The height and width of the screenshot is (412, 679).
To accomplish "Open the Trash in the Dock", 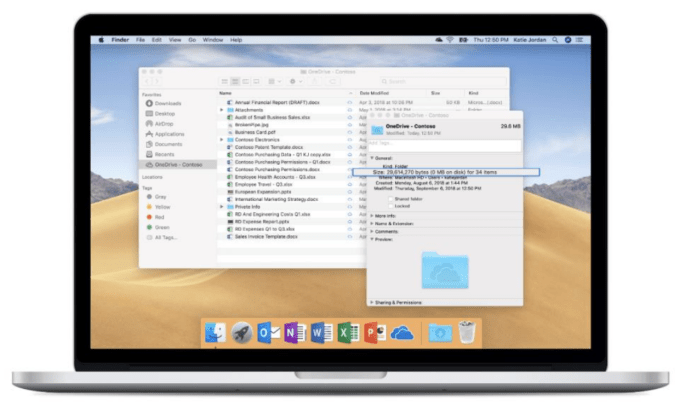I will [x=467, y=332].
